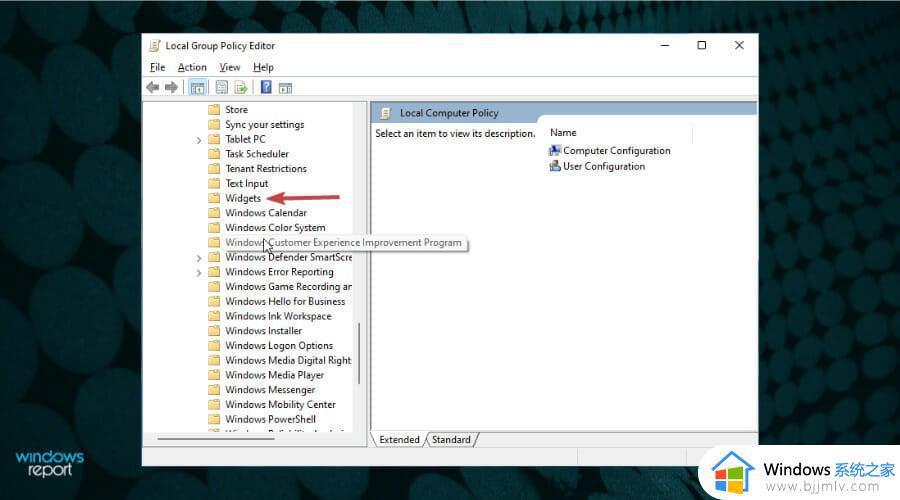Image resolution: width=900 pixels, height=500 pixels.
Task: Click the Back arrow toolbar icon
Action: [x=153, y=87]
